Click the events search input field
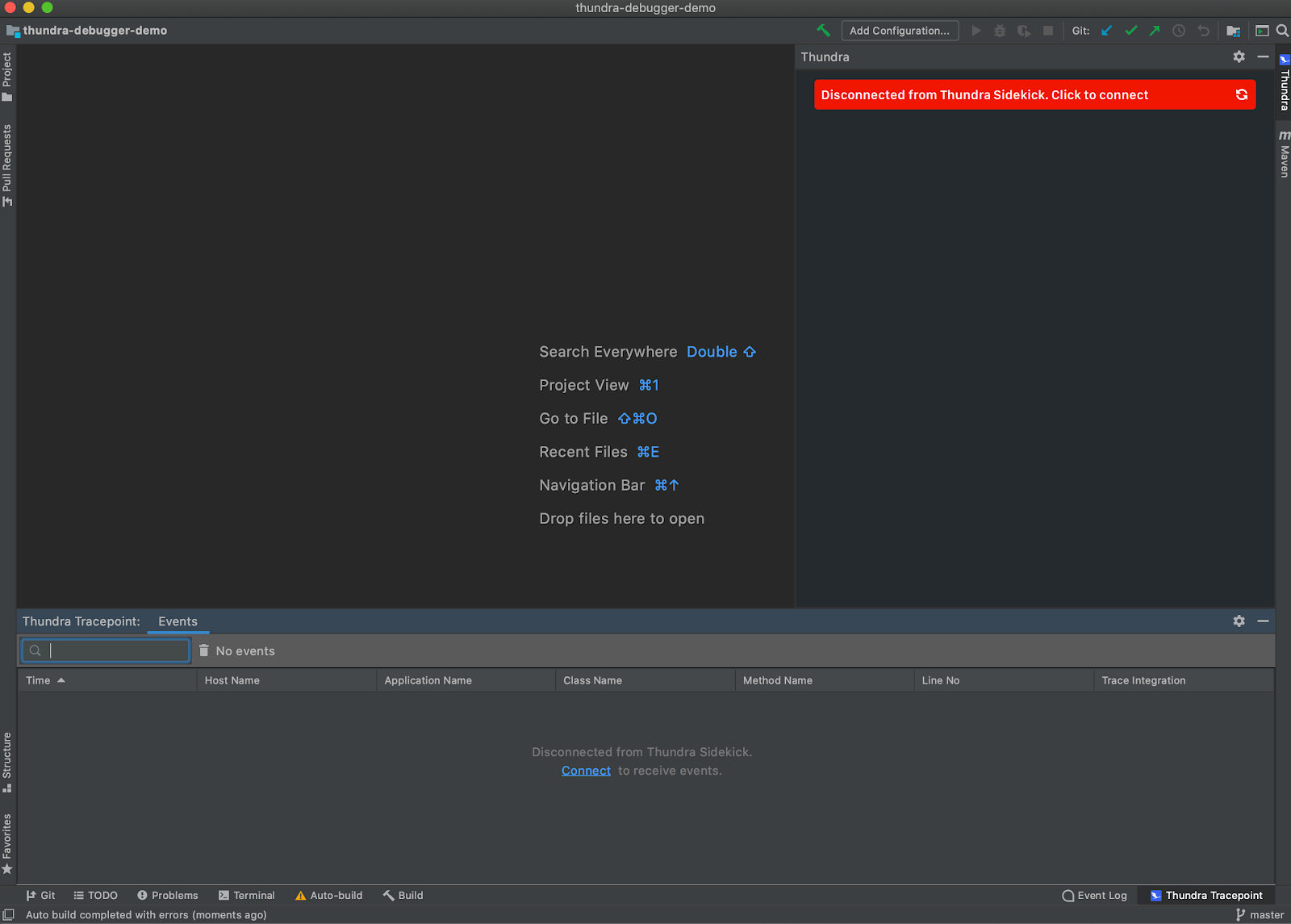Viewport: 1291px width, 924px height. tap(106, 650)
